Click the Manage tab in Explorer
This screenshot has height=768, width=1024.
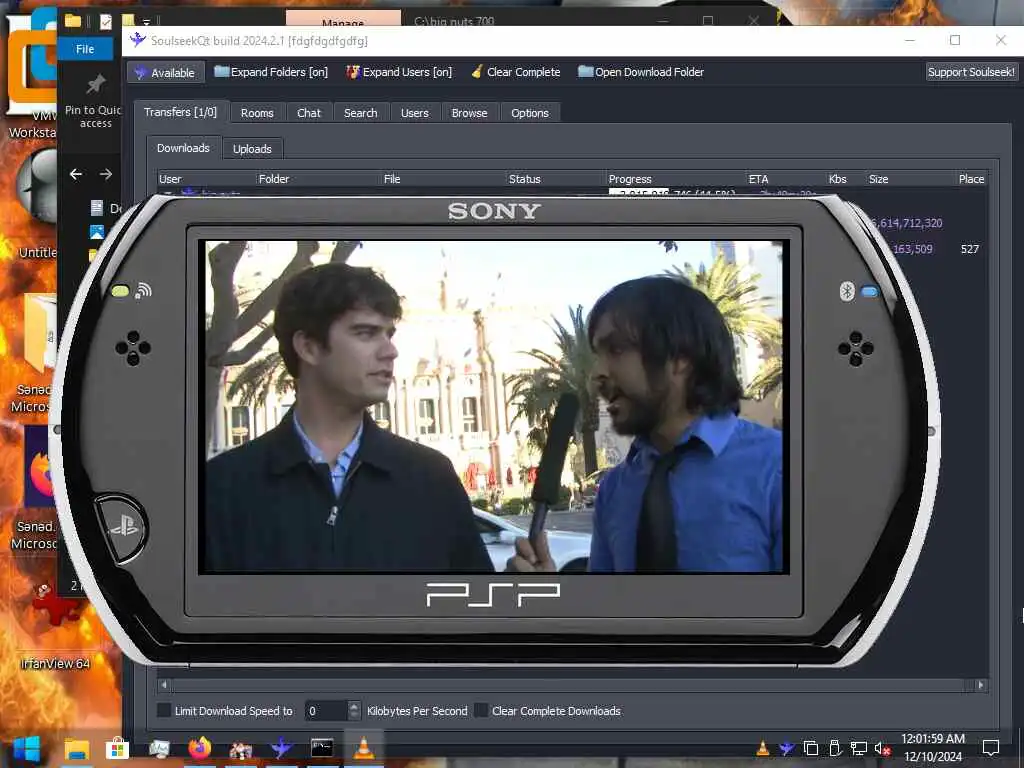tap(344, 20)
